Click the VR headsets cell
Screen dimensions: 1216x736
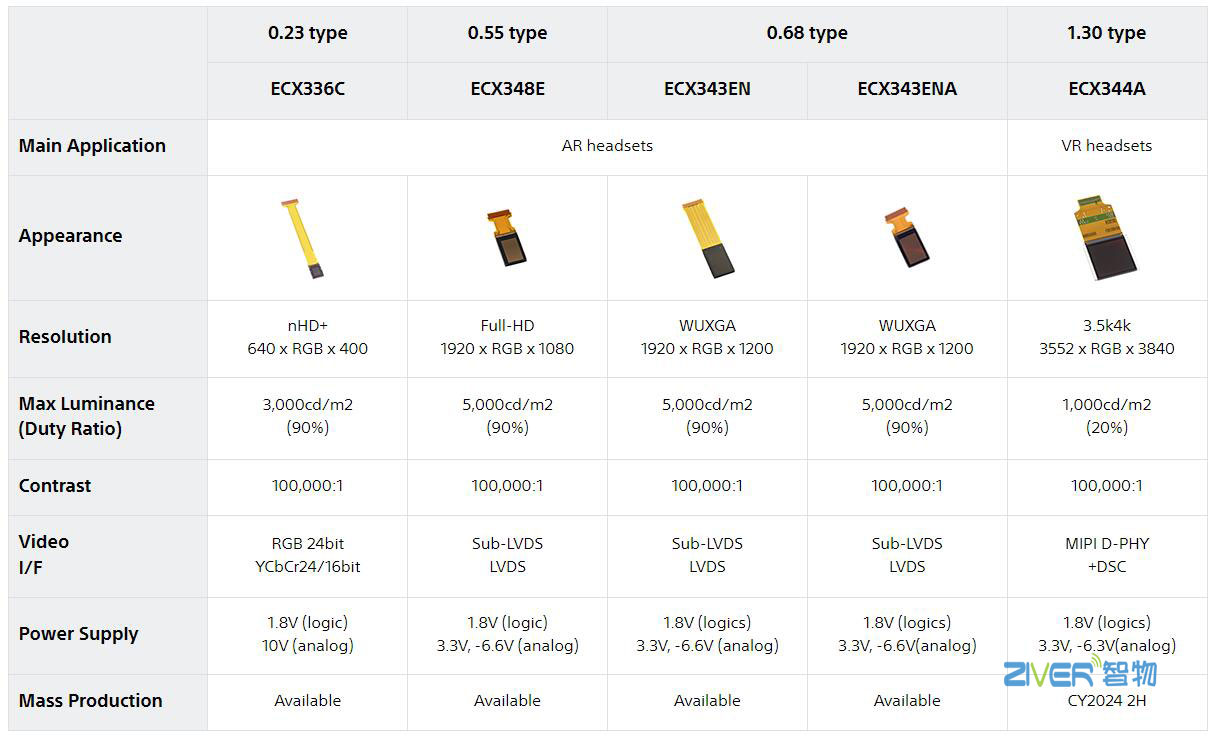(x=1106, y=146)
